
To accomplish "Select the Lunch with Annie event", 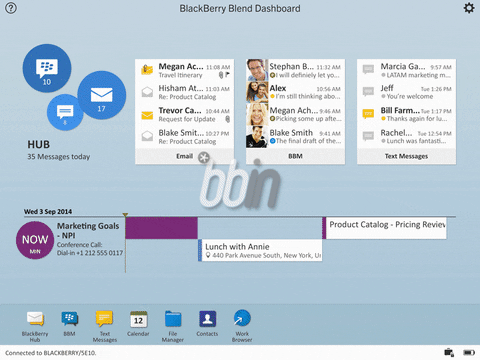I will pos(260,250).
